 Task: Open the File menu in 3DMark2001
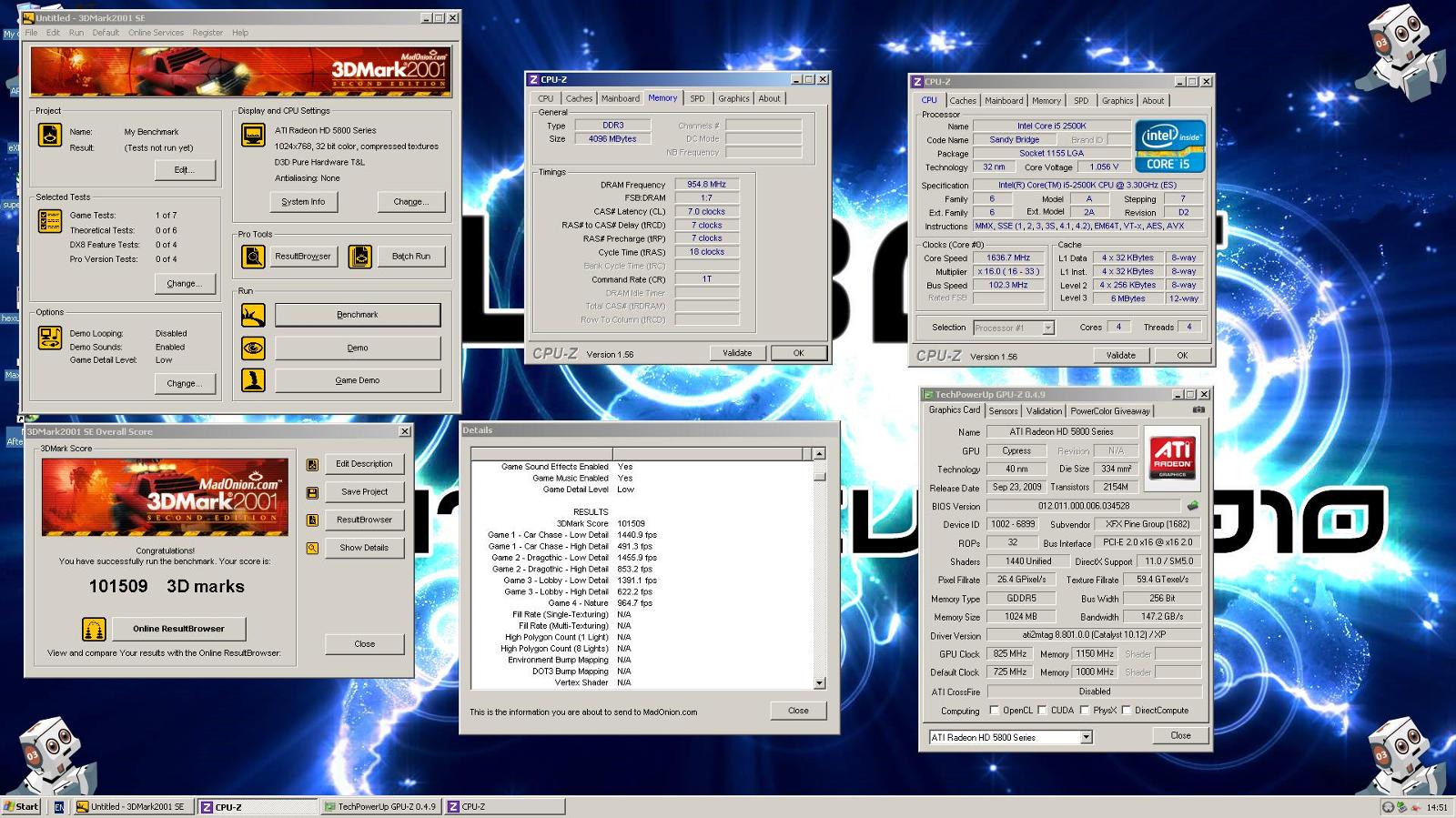pyautogui.click(x=32, y=33)
